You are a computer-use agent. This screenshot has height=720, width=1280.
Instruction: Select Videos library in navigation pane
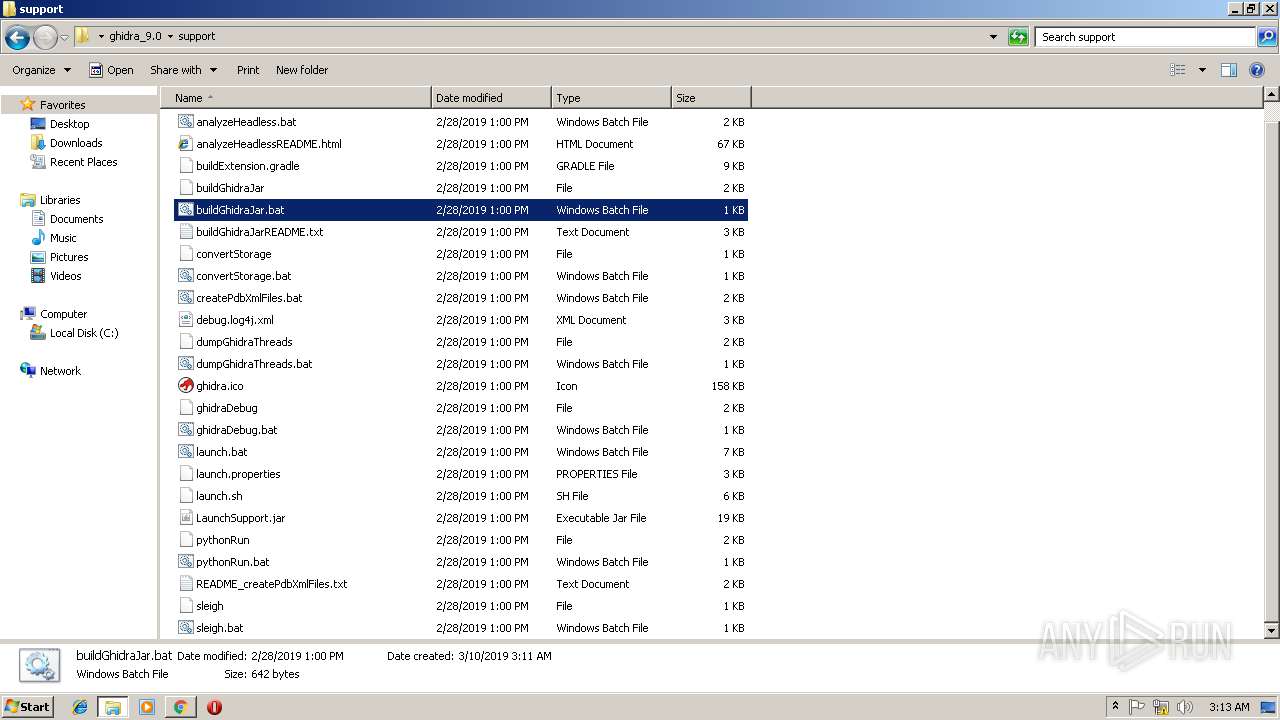pyautogui.click(x=65, y=276)
